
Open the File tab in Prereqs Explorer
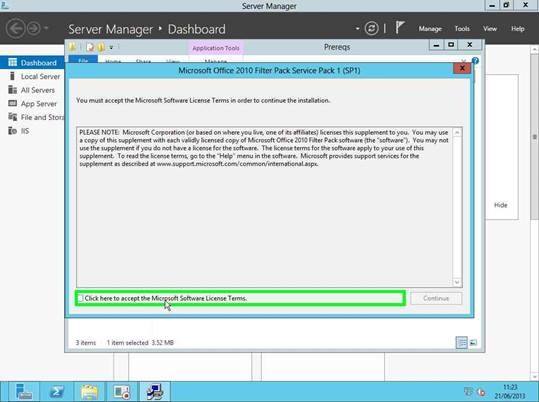click(x=83, y=59)
